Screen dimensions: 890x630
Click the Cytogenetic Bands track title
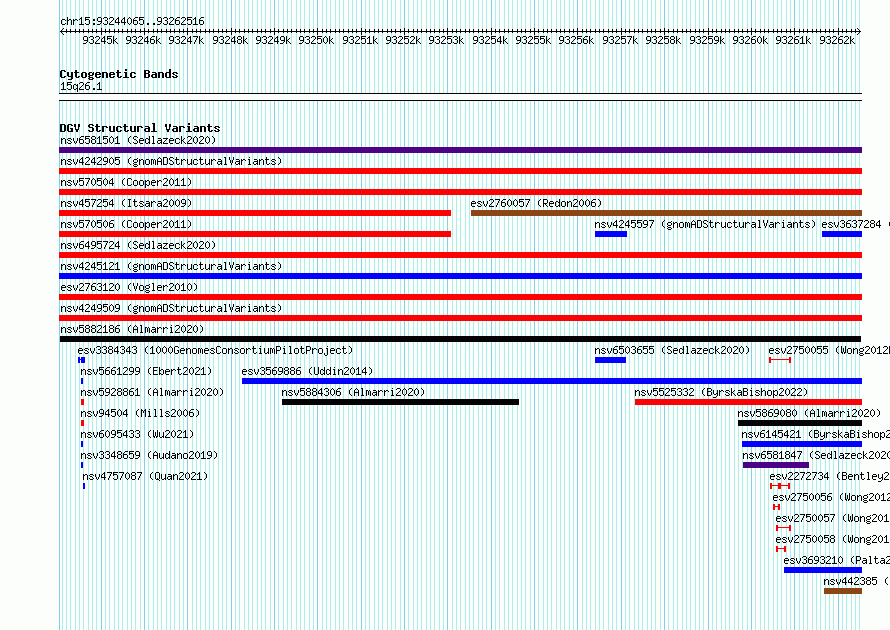coord(119,74)
